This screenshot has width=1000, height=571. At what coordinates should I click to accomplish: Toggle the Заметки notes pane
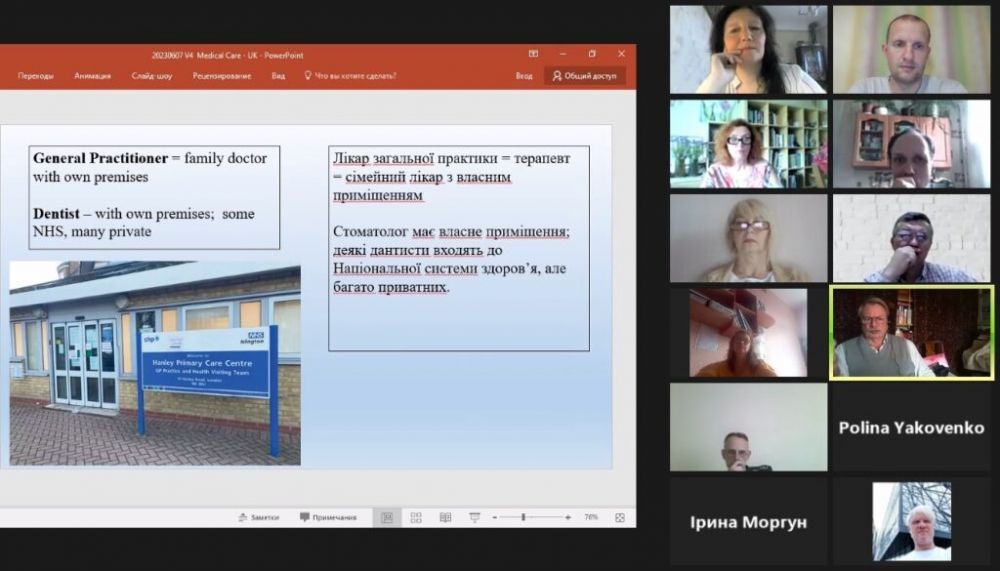point(259,517)
